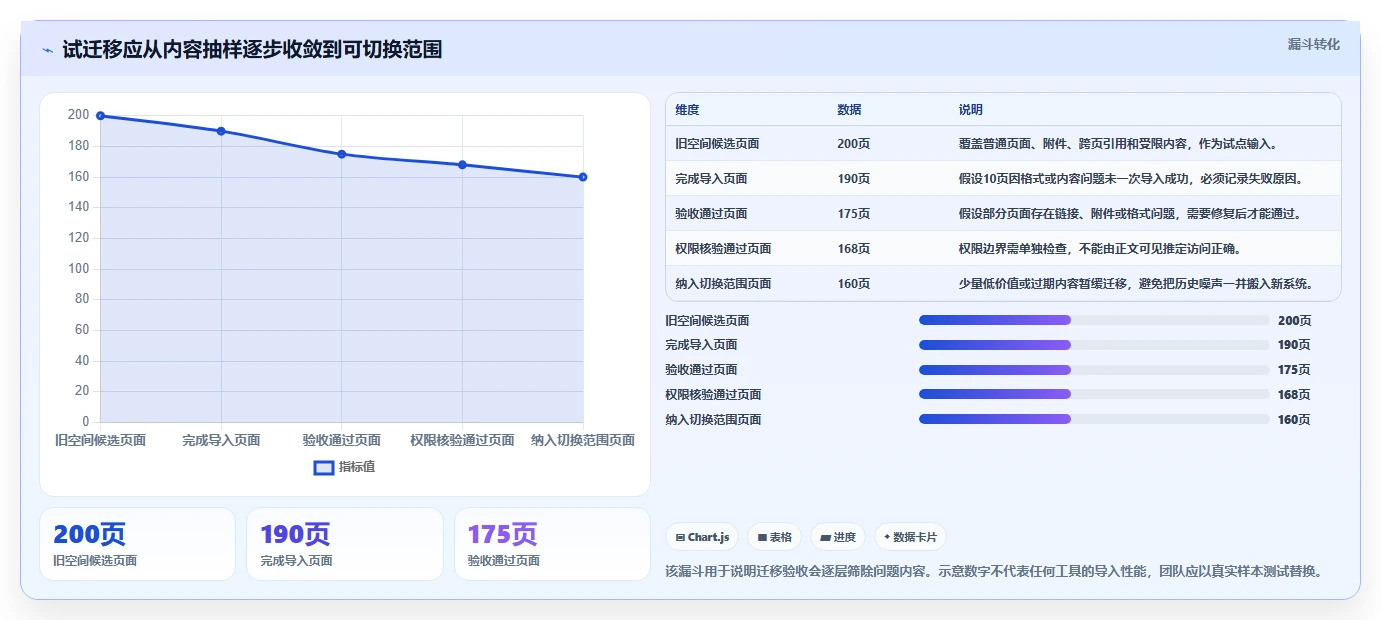Select the 数据卡片 chip
The height and width of the screenshot is (620, 1381).
pos(910,537)
